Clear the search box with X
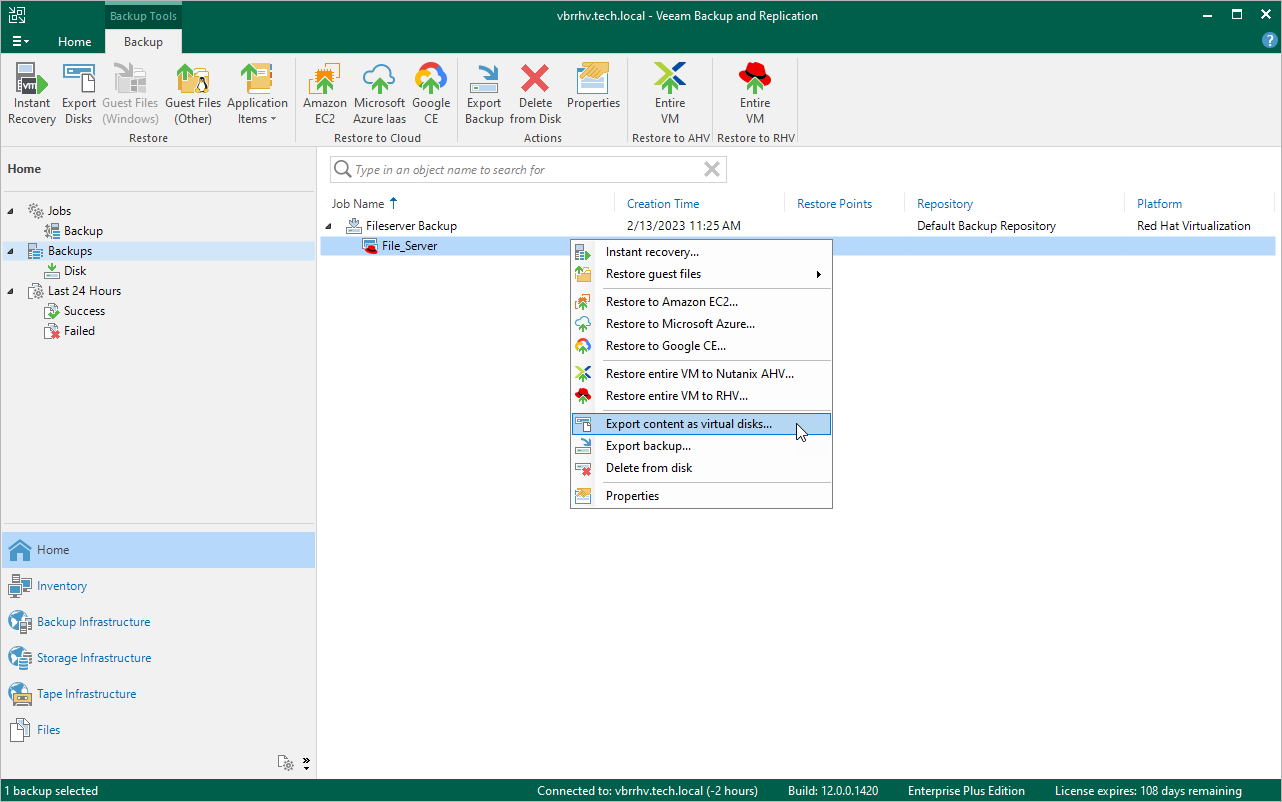 click(712, 170)
